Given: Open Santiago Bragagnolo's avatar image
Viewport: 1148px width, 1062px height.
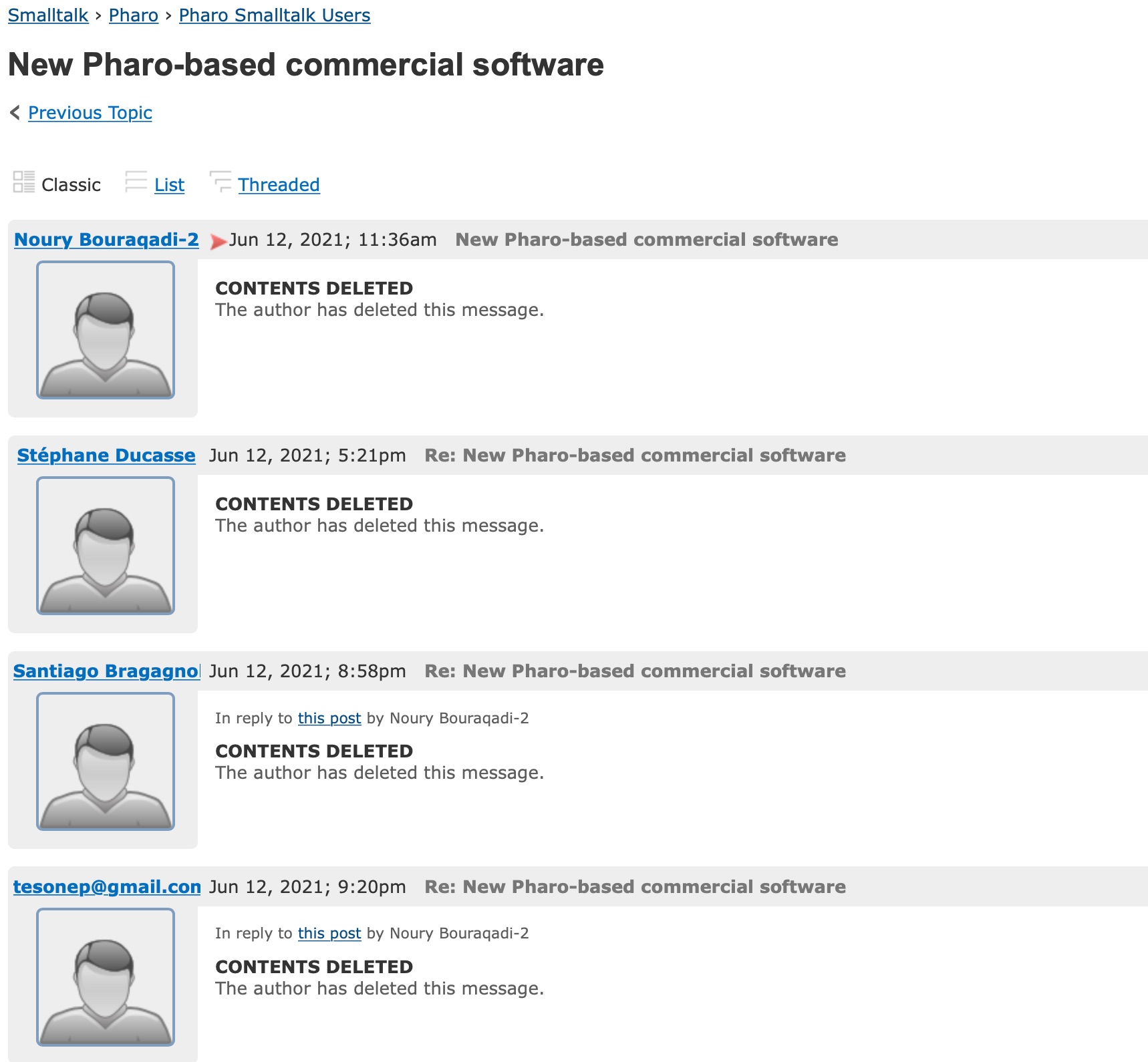Looking at the screenshot, I should tap(106, 761).
